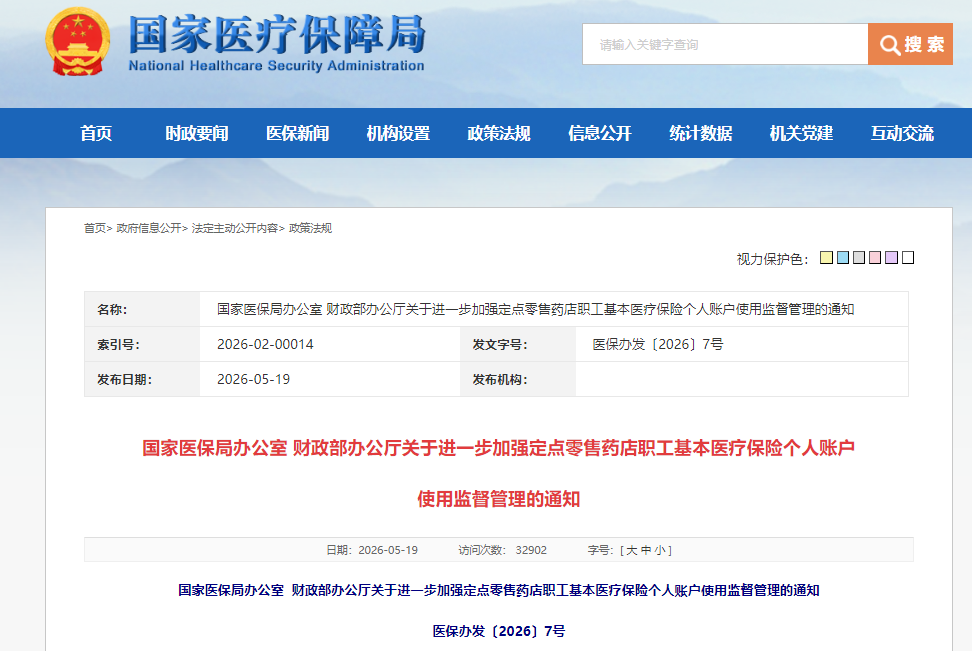Click the 日期: 2026-05-19 info bar text
The width and height of the screenshot is (972, 651).
[x=372, y=550]
